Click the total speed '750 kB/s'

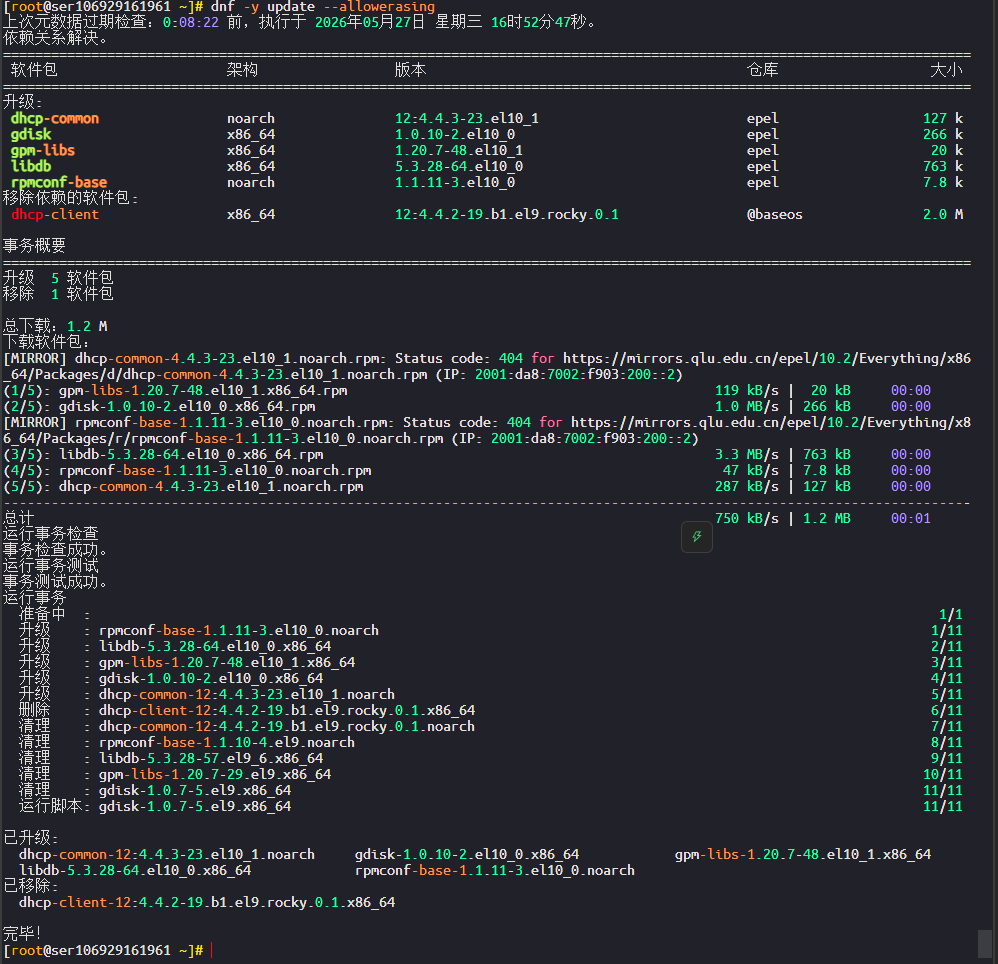(x=746, y=518)
